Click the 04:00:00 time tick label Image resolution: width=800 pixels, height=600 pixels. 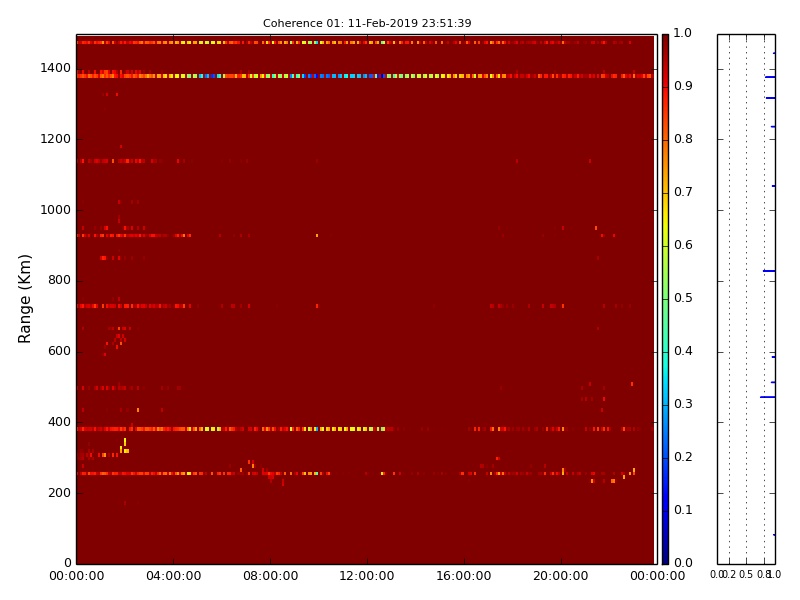tap(173, 576)
